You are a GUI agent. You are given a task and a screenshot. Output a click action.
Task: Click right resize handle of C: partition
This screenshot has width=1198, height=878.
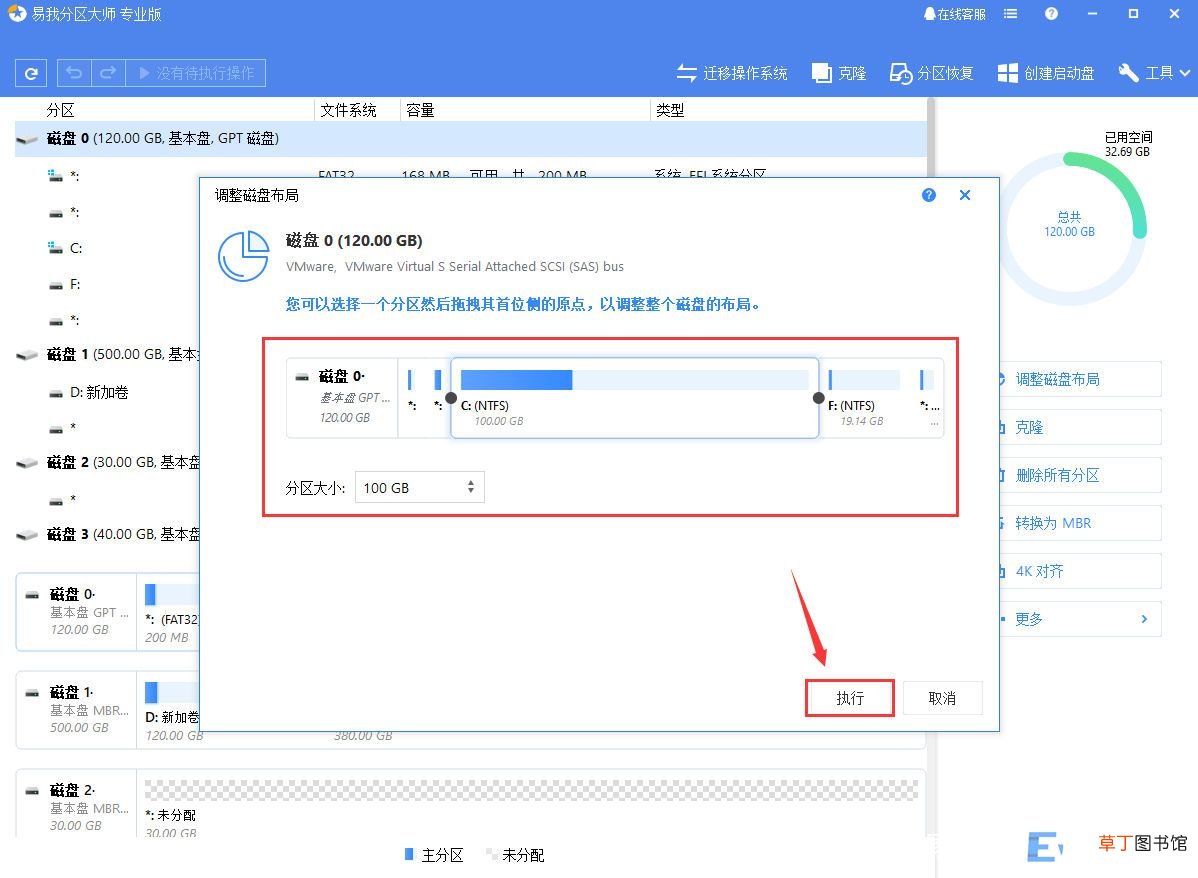click(x=818, y=397)
